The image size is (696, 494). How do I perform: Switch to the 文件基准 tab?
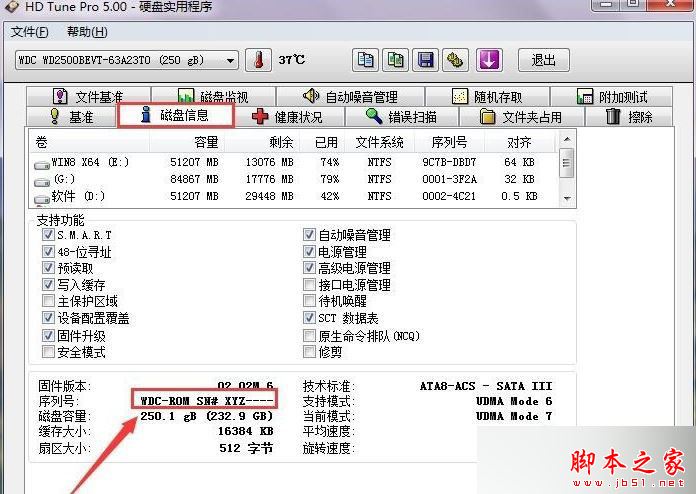(x=89, y=96)
